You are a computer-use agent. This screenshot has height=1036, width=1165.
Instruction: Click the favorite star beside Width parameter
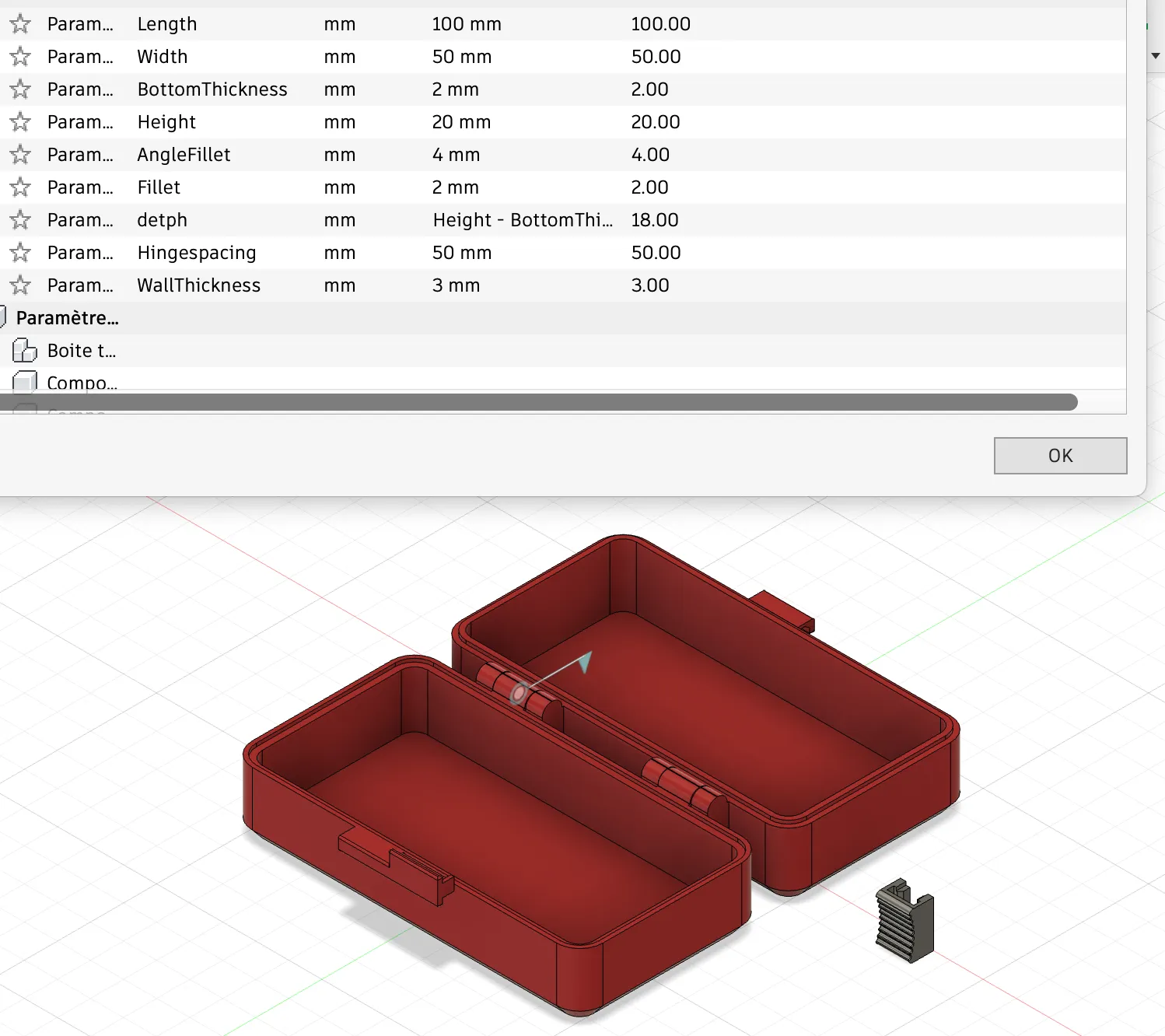[20, 56]
